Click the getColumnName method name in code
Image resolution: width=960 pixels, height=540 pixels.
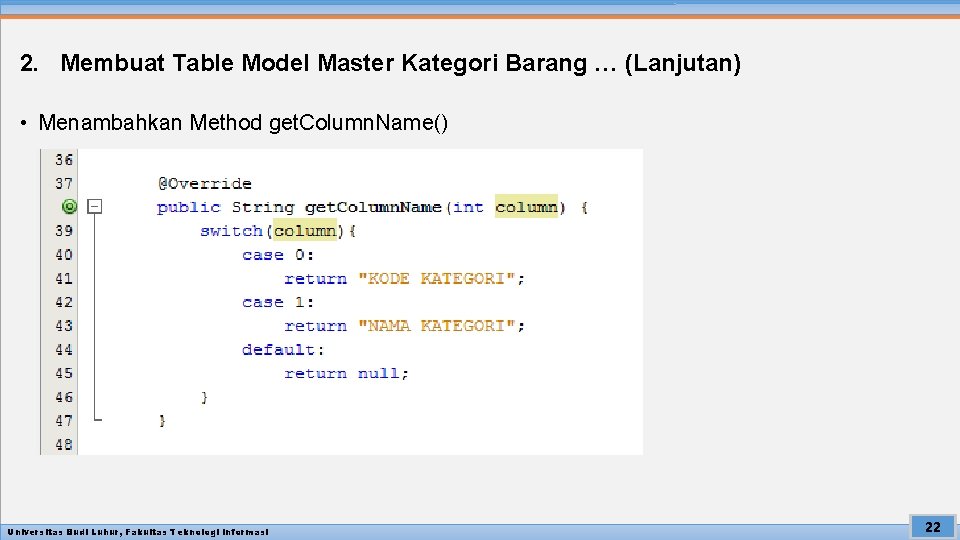tap(373, 208)
